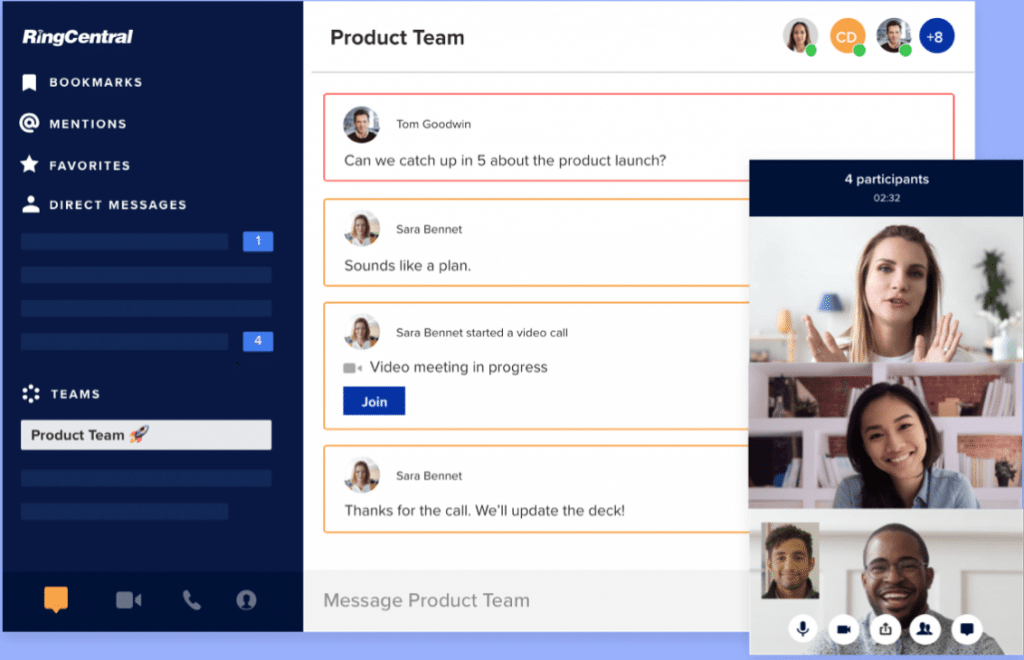Expand the +8 additional members badge
This screenshot has height=660, width=1024.
(937, 37)
